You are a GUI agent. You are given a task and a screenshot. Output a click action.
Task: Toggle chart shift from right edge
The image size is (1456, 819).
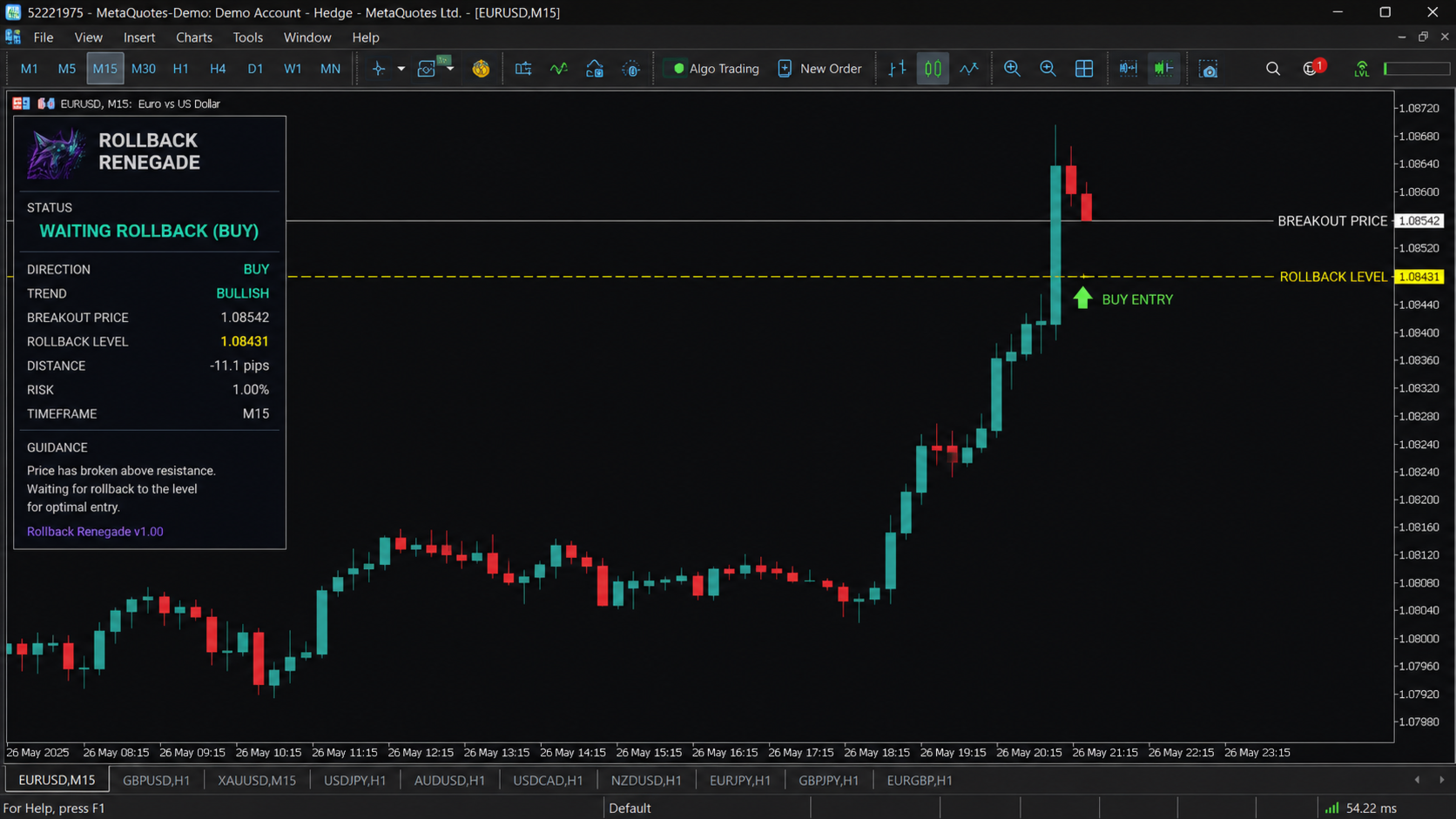[x=1164, y=69]
